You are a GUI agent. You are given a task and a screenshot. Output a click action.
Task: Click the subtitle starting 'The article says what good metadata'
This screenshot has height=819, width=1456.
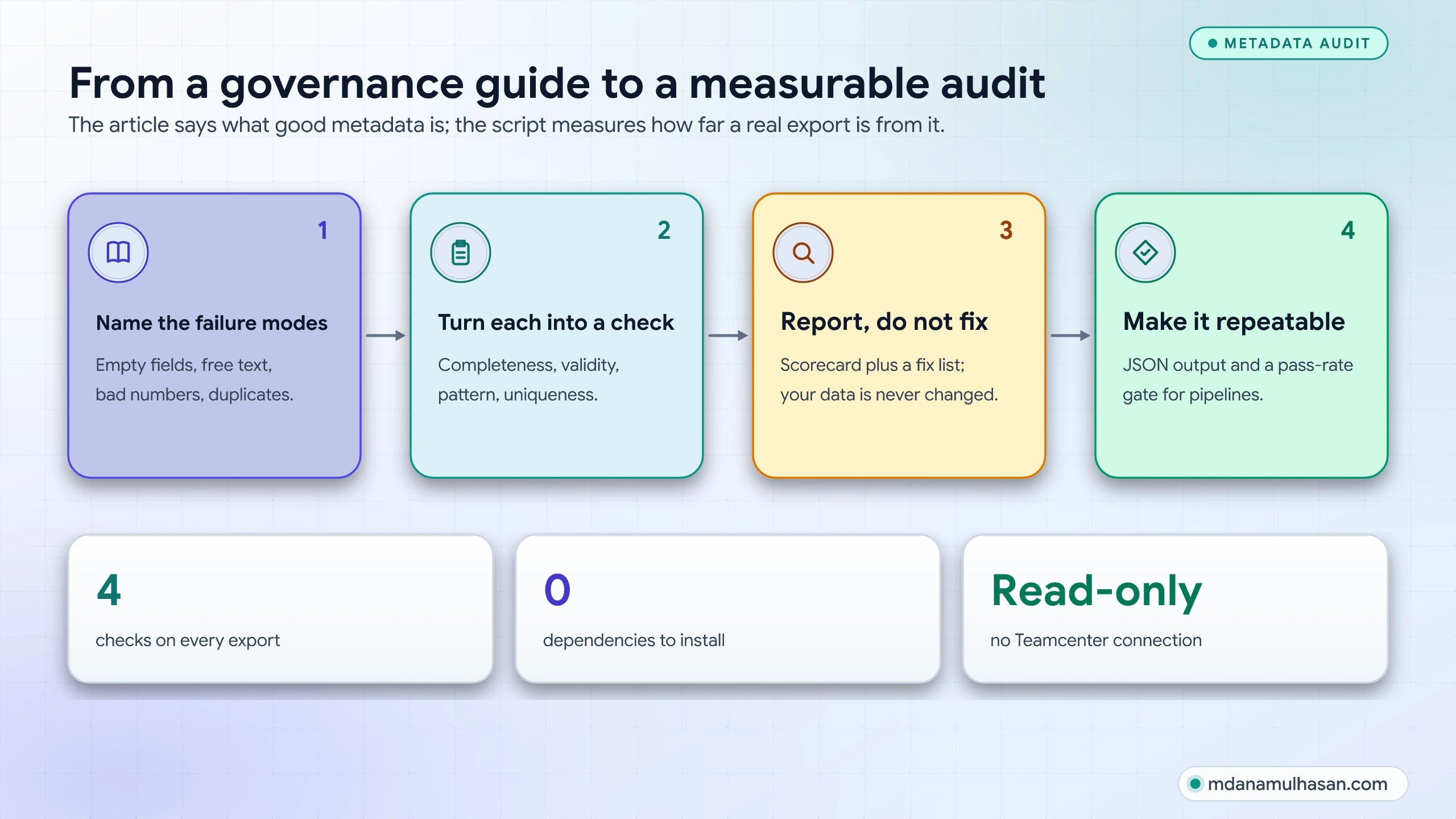[506, 125]
